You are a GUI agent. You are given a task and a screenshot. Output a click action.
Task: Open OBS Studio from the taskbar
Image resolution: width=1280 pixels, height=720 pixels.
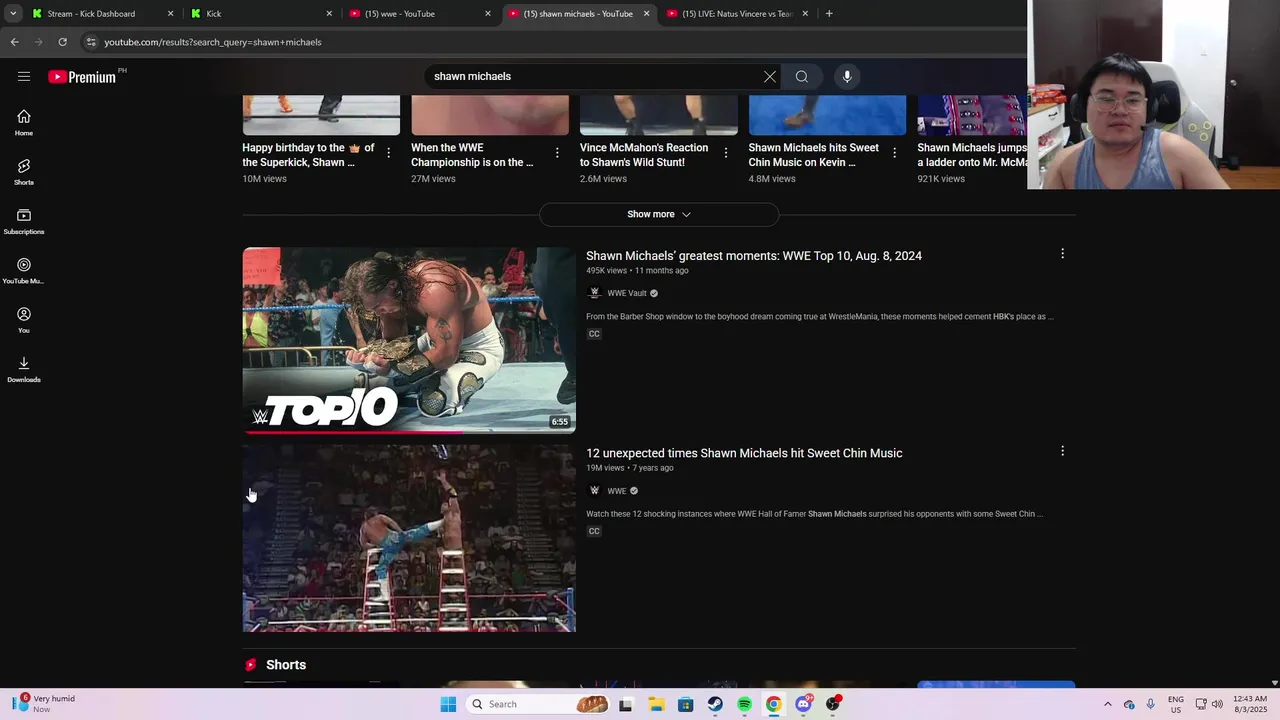click(832, 704)
